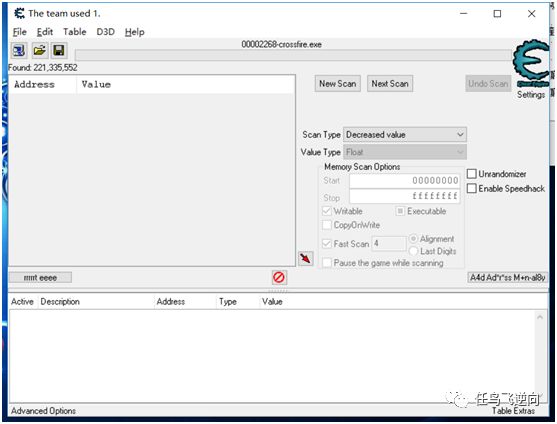Viewport: 557px width, 424px height.
Task: Toggle the Enable Speedhack checkbox
Action: pos(471,188)
